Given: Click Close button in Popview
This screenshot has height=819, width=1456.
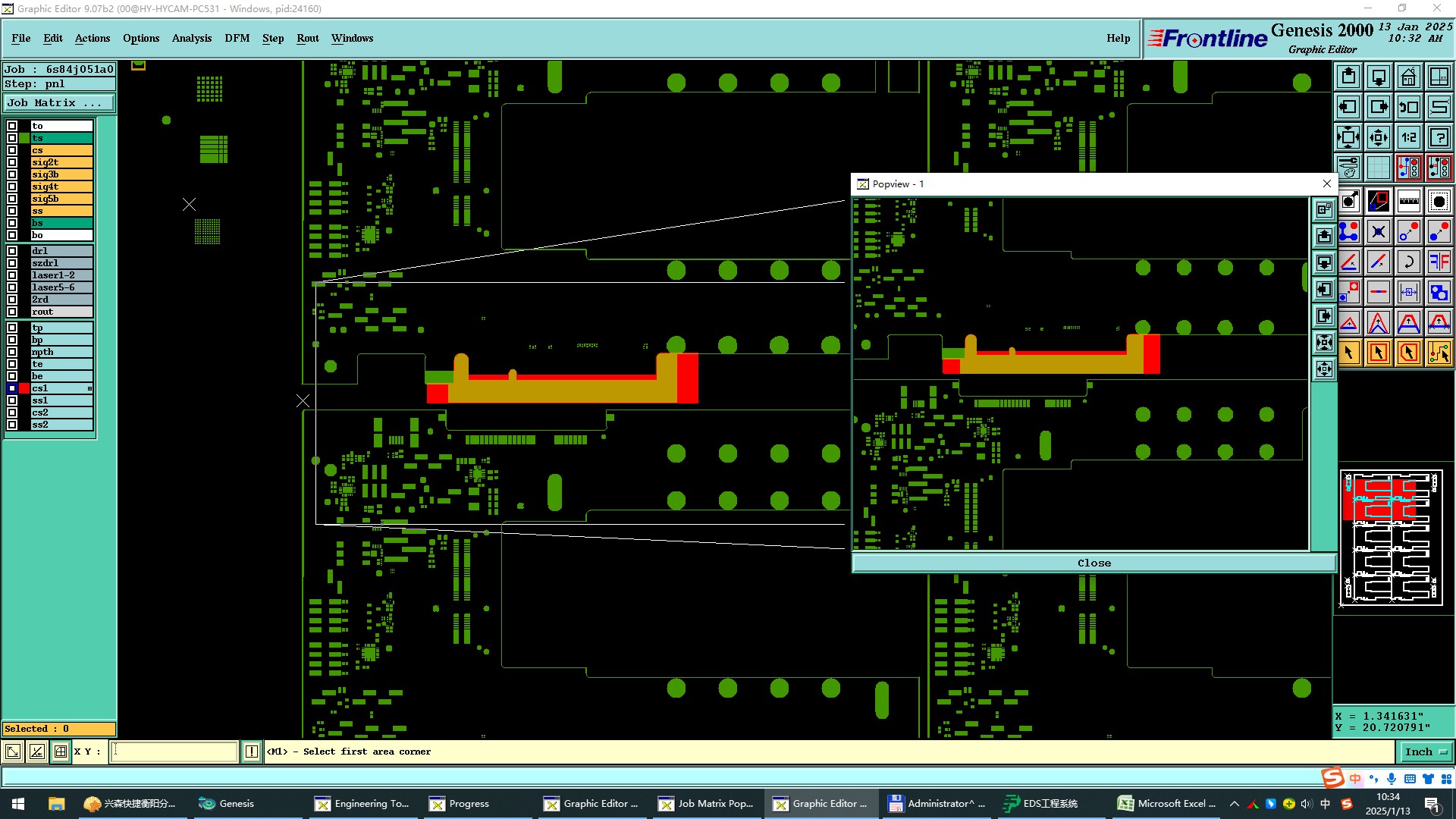Looking at the screenshot, I should (1094, 563).
